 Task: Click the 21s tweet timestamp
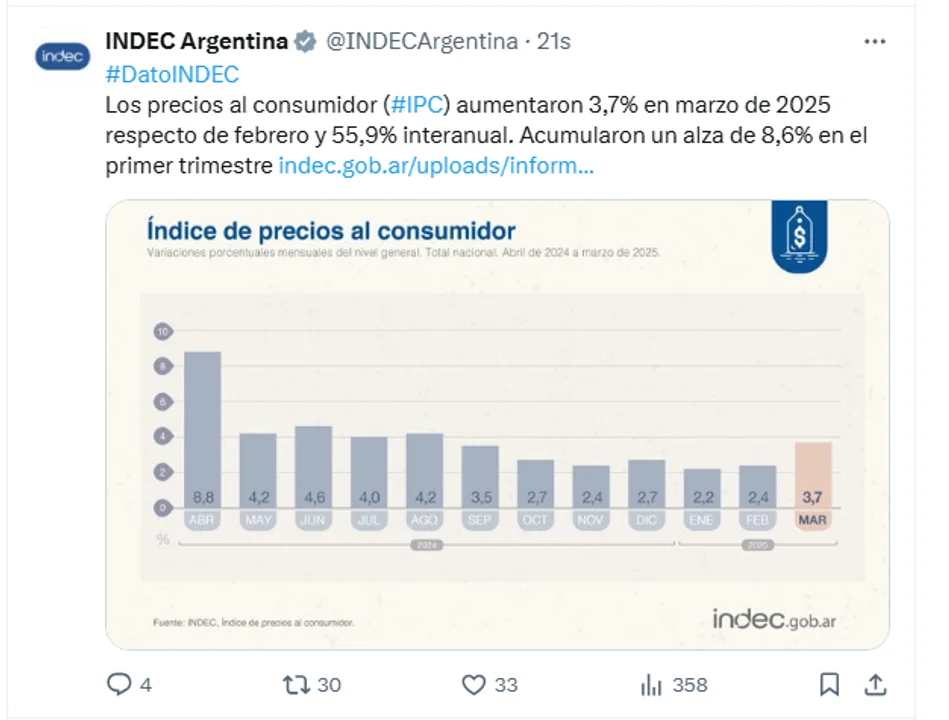click(554, 42)
